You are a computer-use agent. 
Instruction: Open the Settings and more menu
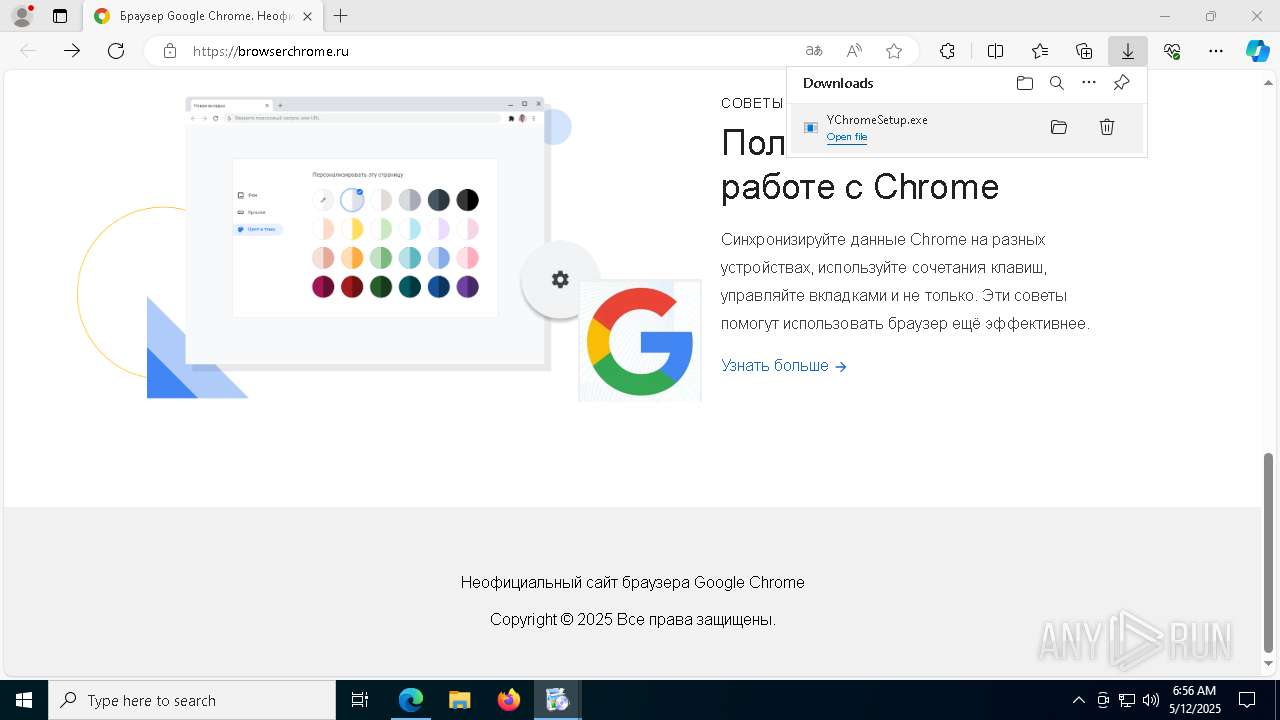pos(1216,51)
